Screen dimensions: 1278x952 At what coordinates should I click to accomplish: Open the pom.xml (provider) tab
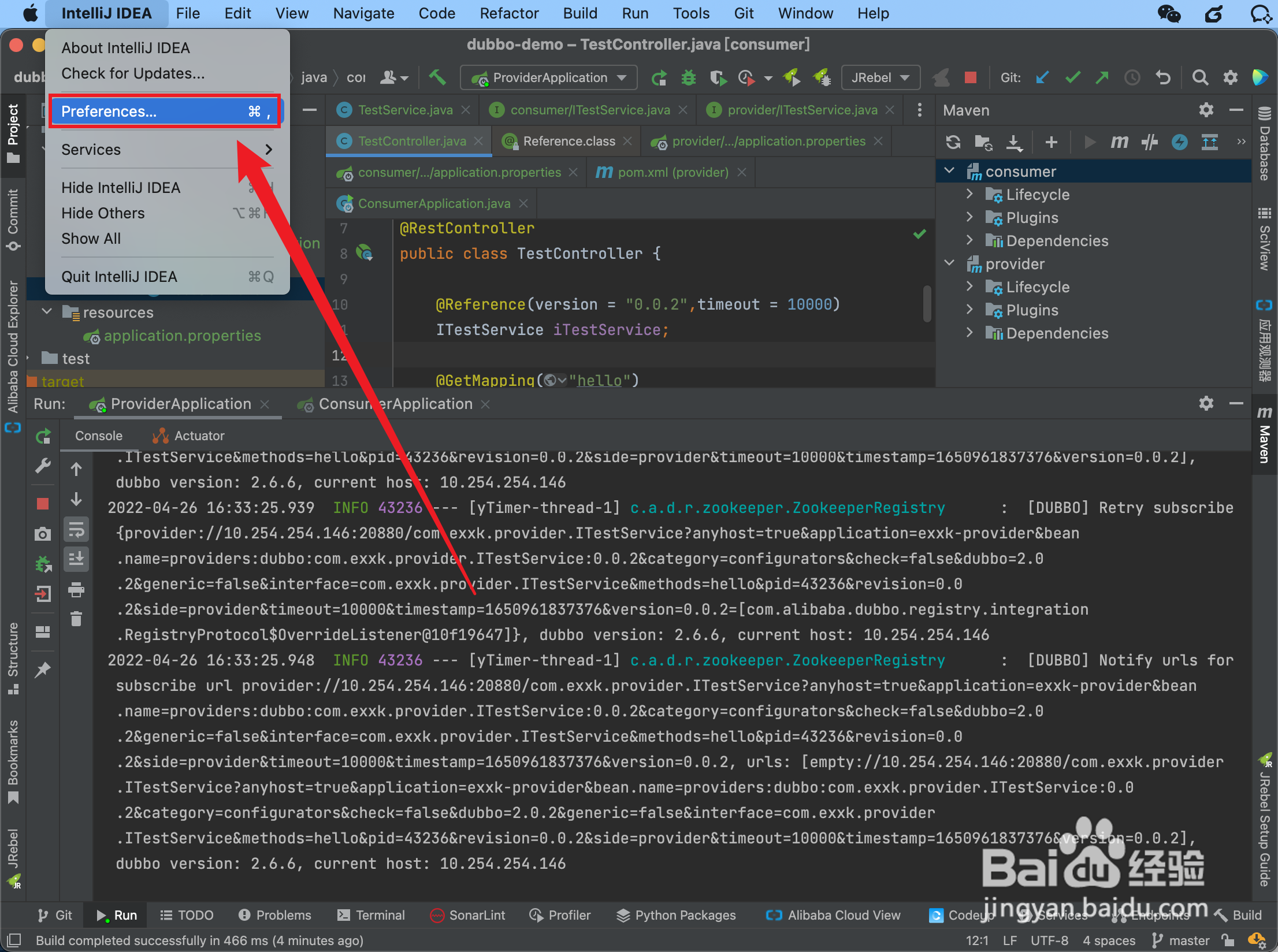tap(673, 172)
